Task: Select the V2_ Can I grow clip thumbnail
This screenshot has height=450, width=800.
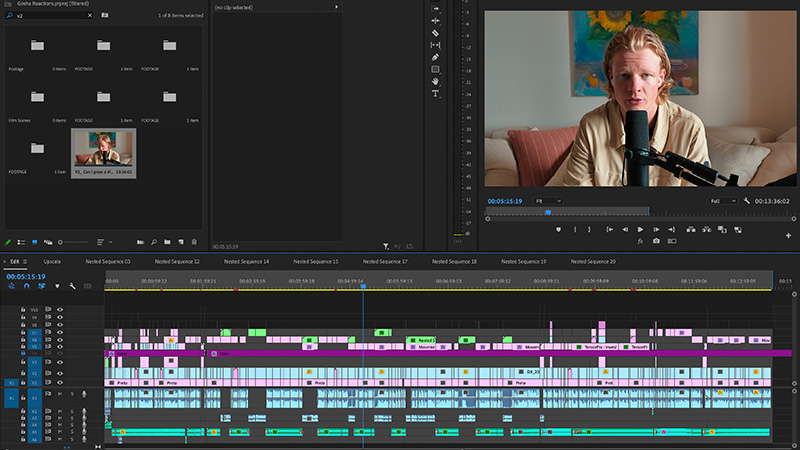Action: point(104,149)
